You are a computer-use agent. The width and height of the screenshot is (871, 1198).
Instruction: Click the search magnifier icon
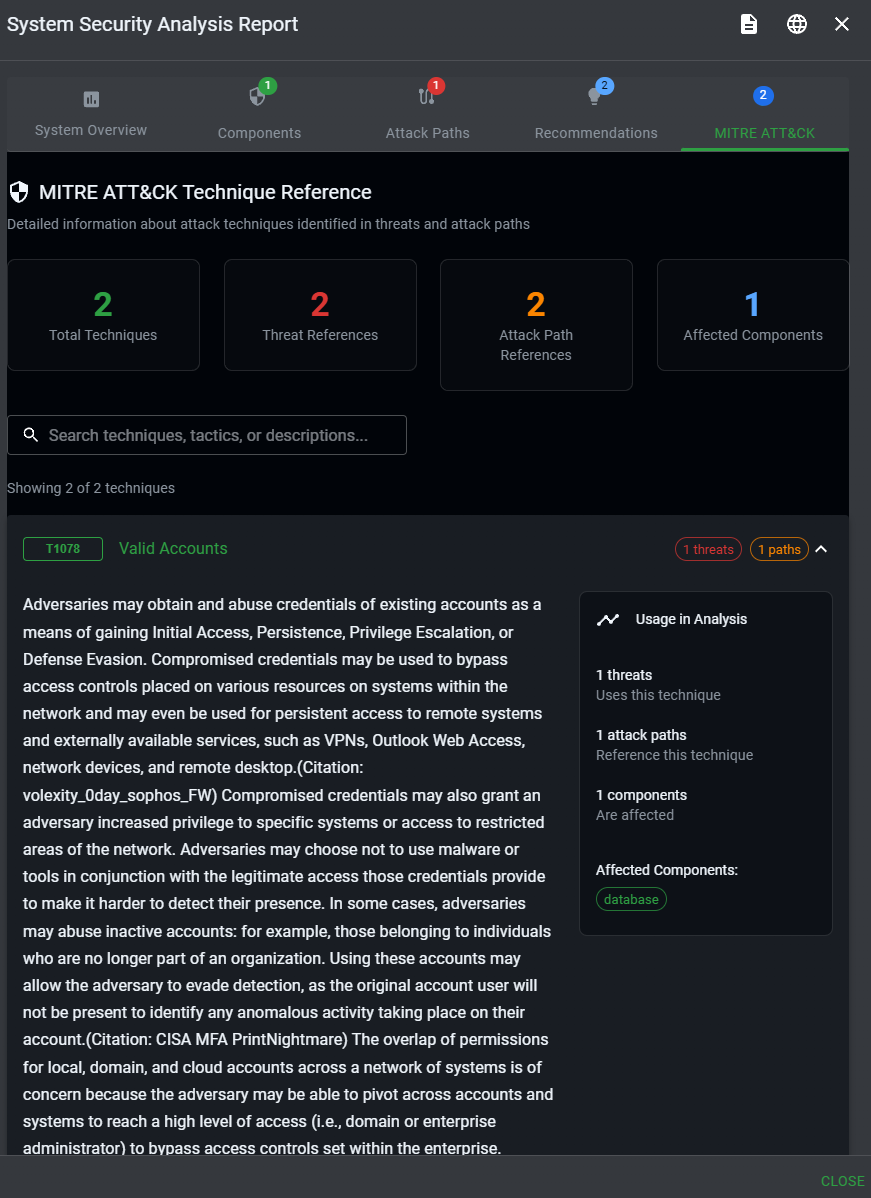click(x=30, y=435)
